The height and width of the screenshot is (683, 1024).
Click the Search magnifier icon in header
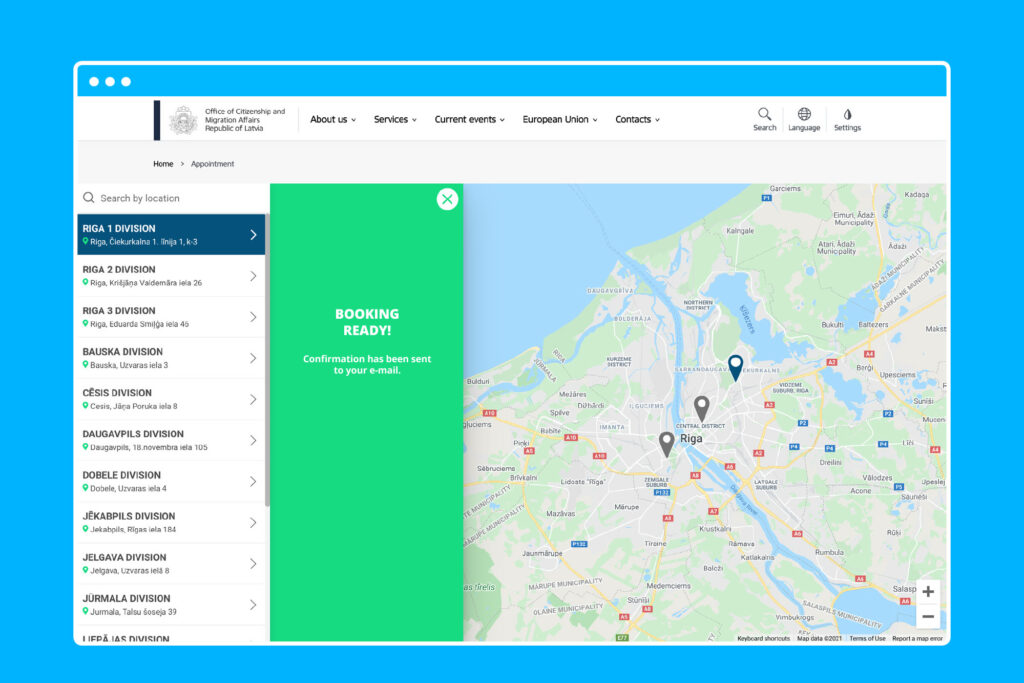click(x=764, y=115)
